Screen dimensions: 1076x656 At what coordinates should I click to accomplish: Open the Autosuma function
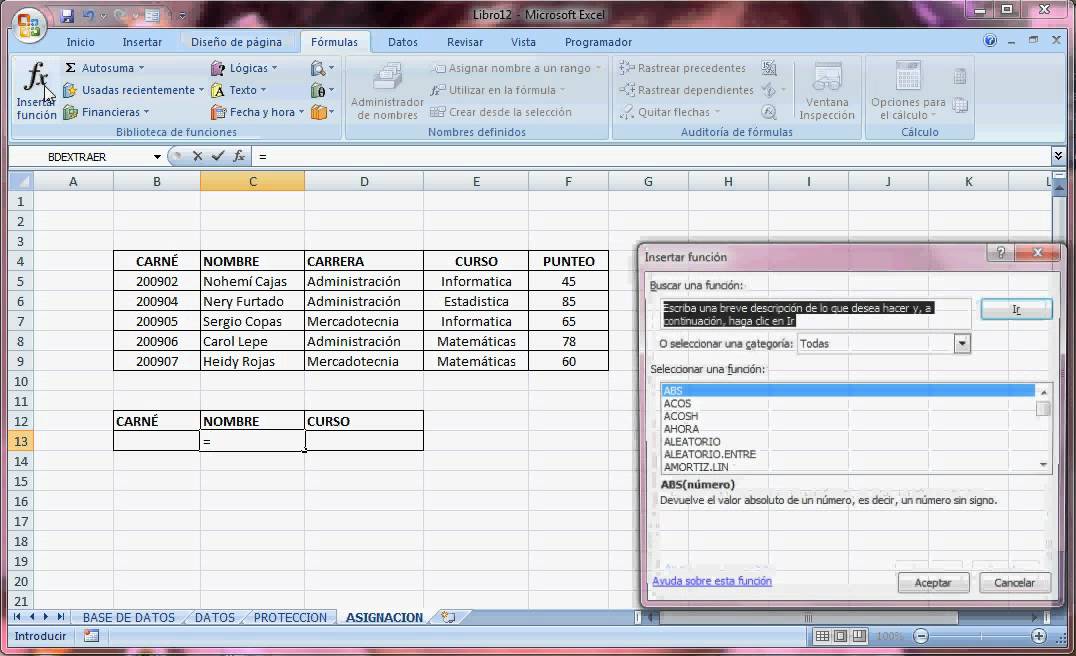coord(104,68)
